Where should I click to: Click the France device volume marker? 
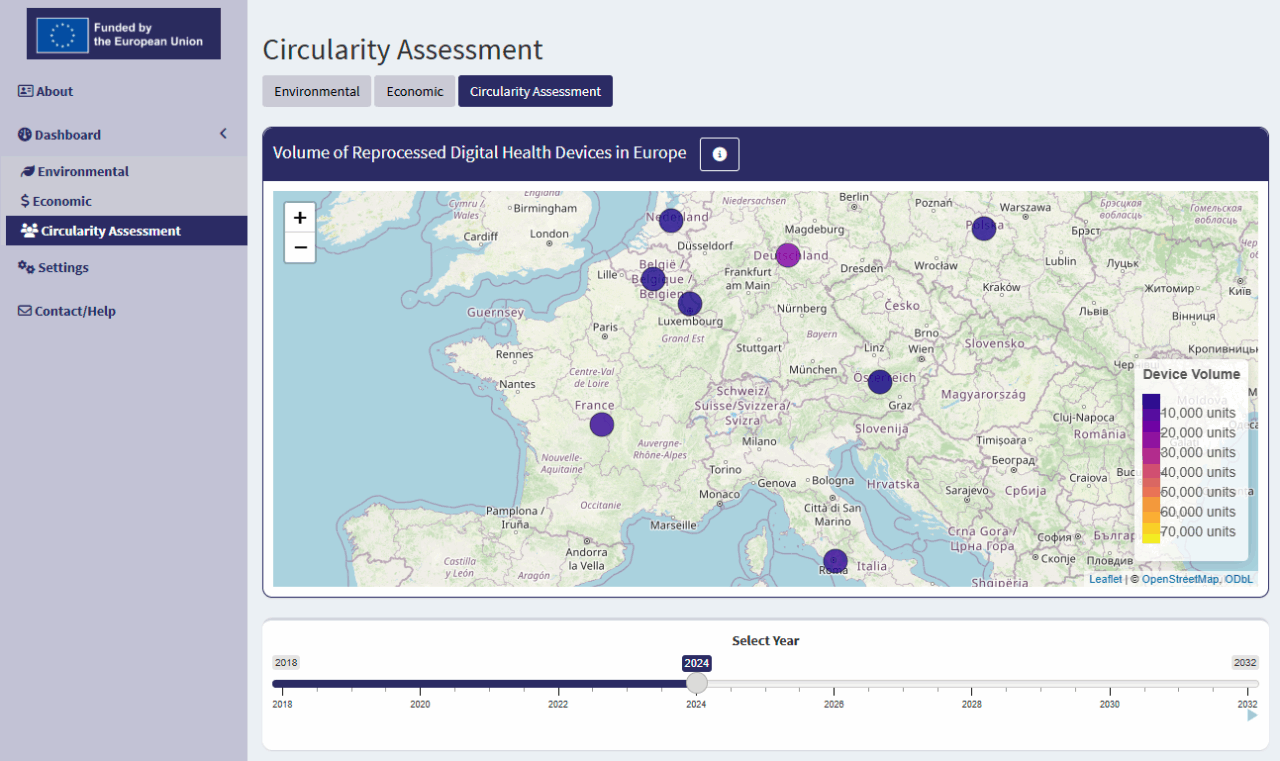(x=601, y=424)
